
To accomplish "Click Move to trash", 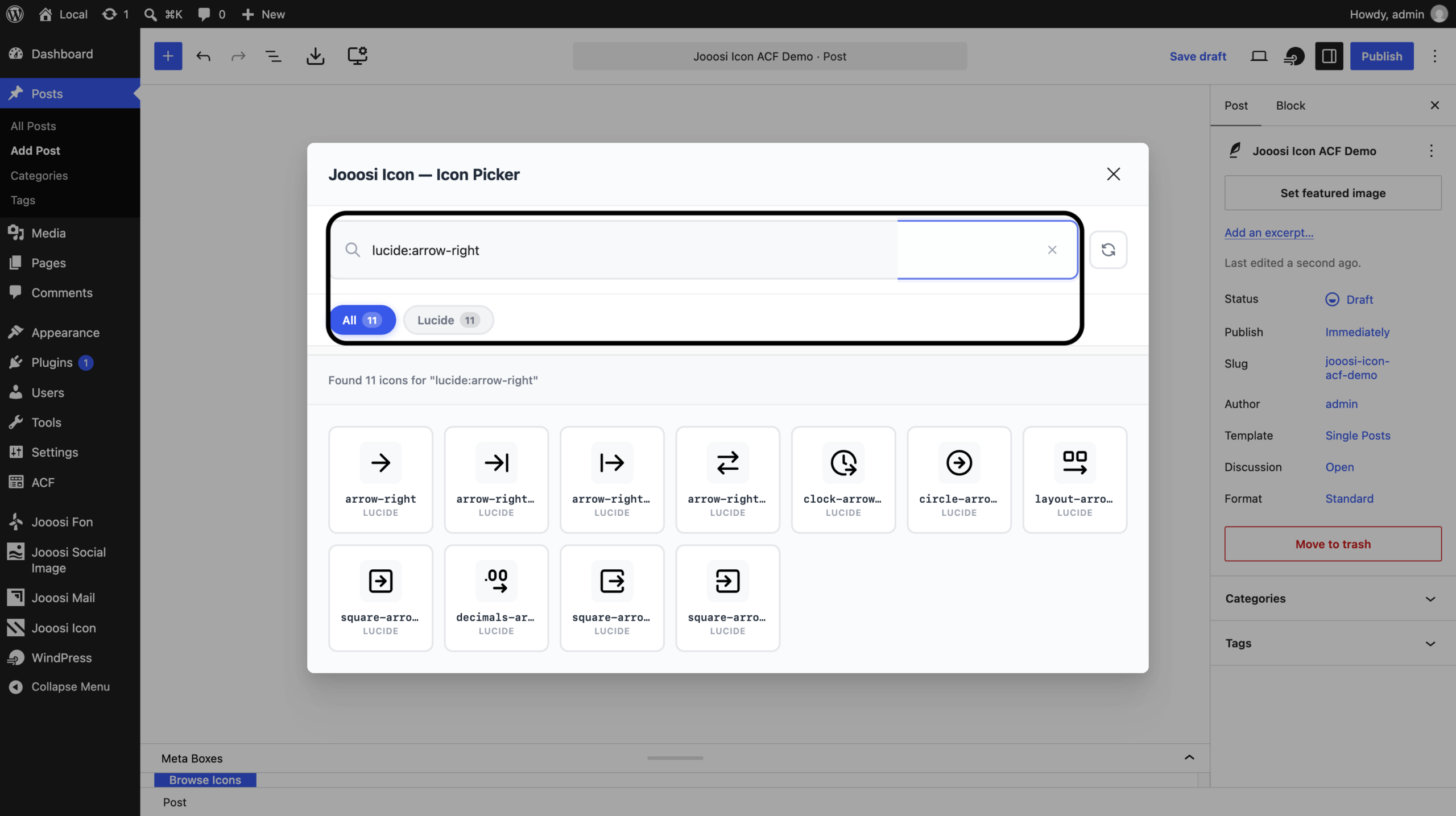I will click(1333, 544).
